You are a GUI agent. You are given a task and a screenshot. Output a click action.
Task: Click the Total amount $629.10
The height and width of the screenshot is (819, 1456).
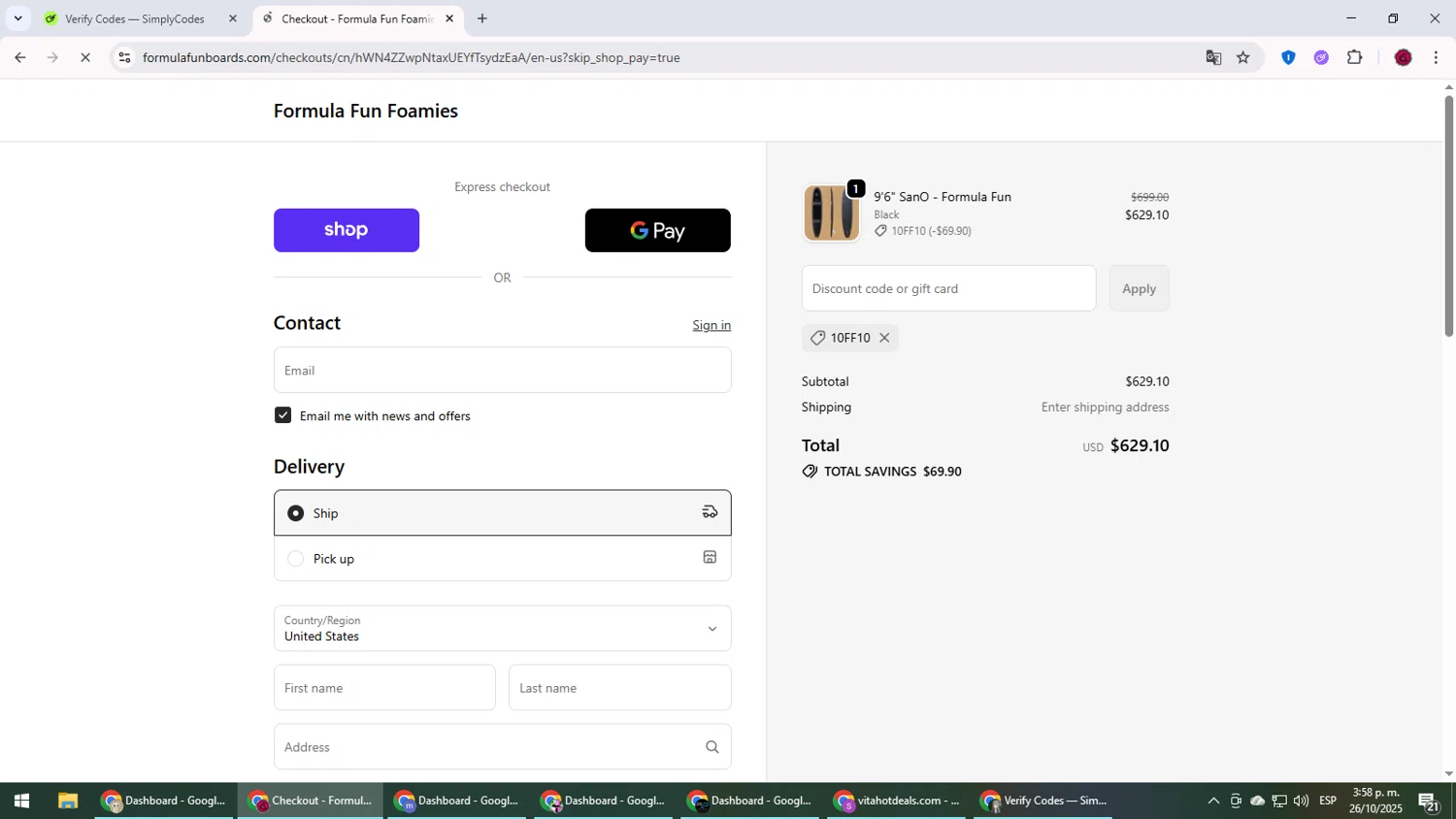click(x=1140, y=445)
